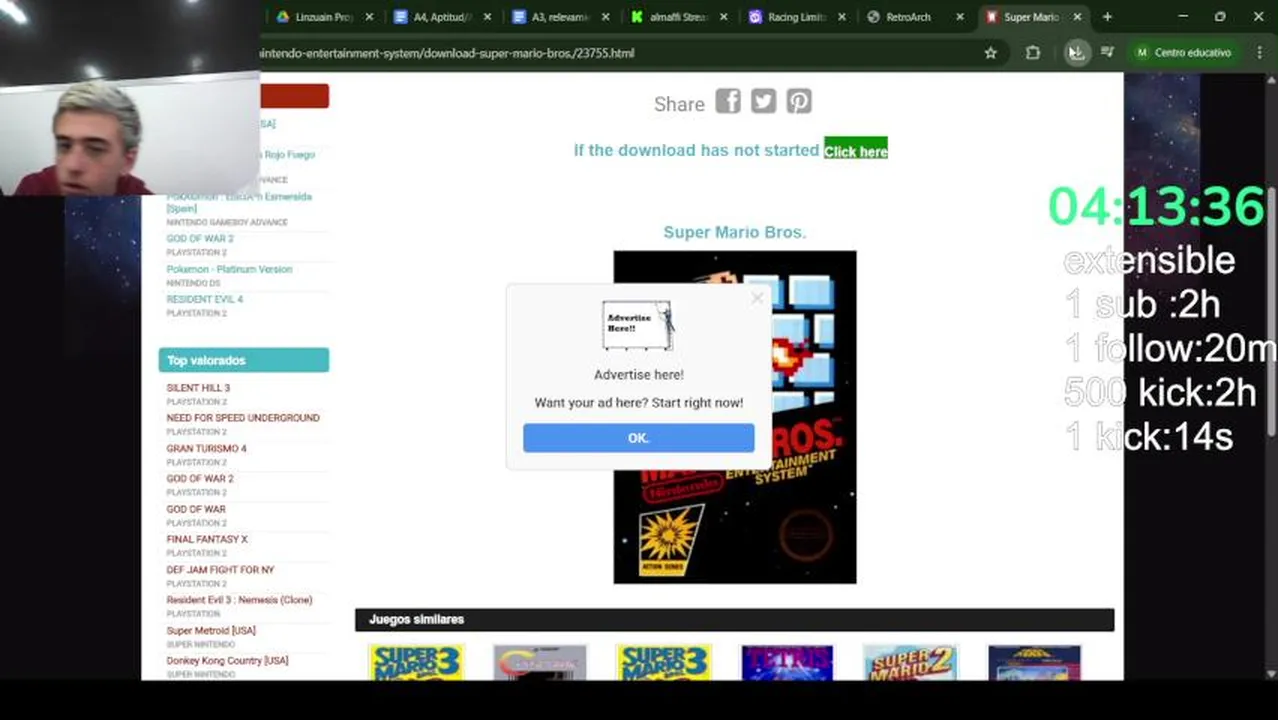Open the Chrome three-dot menu
Viewport: 1278px width, 720px height.
[1259, 53]
